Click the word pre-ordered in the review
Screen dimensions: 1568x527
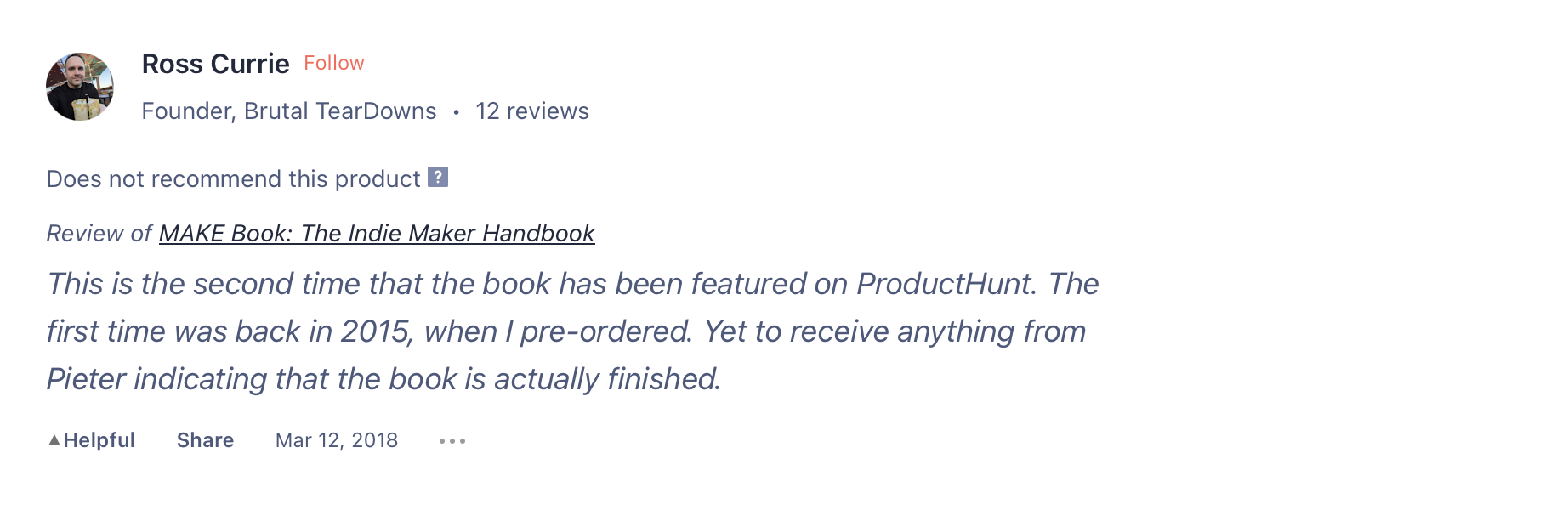(606, 331)
